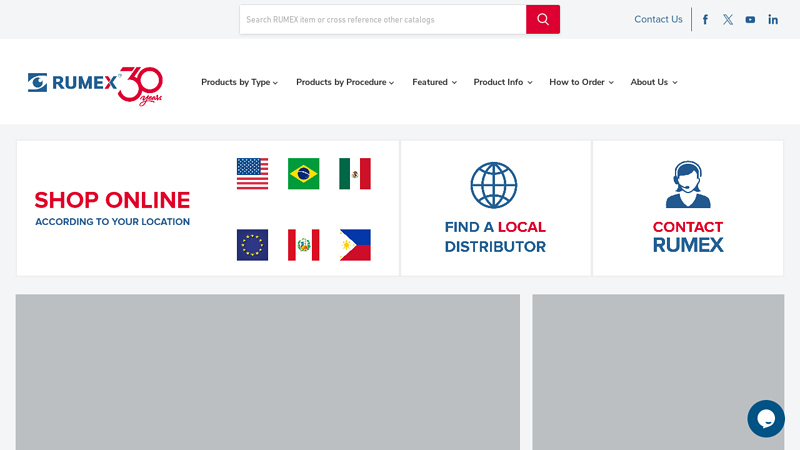
Task: Expand the How to Order menu
Action: click(581, 82)
